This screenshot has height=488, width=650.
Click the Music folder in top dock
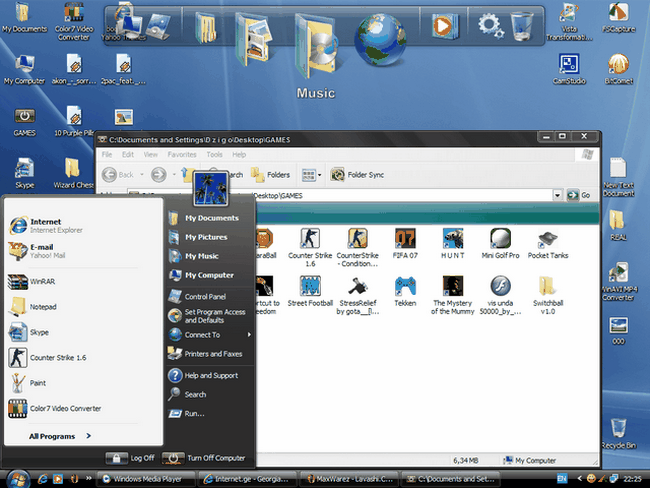315,46
